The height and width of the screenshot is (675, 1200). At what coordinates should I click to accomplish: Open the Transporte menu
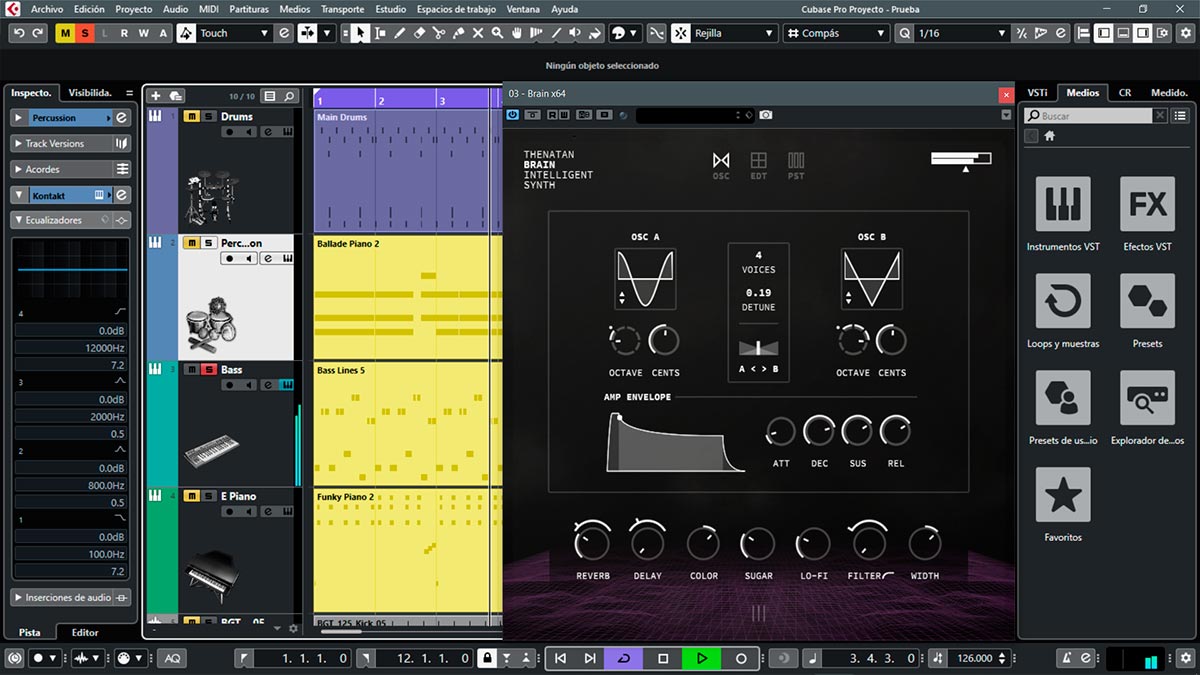pos(342,9)
